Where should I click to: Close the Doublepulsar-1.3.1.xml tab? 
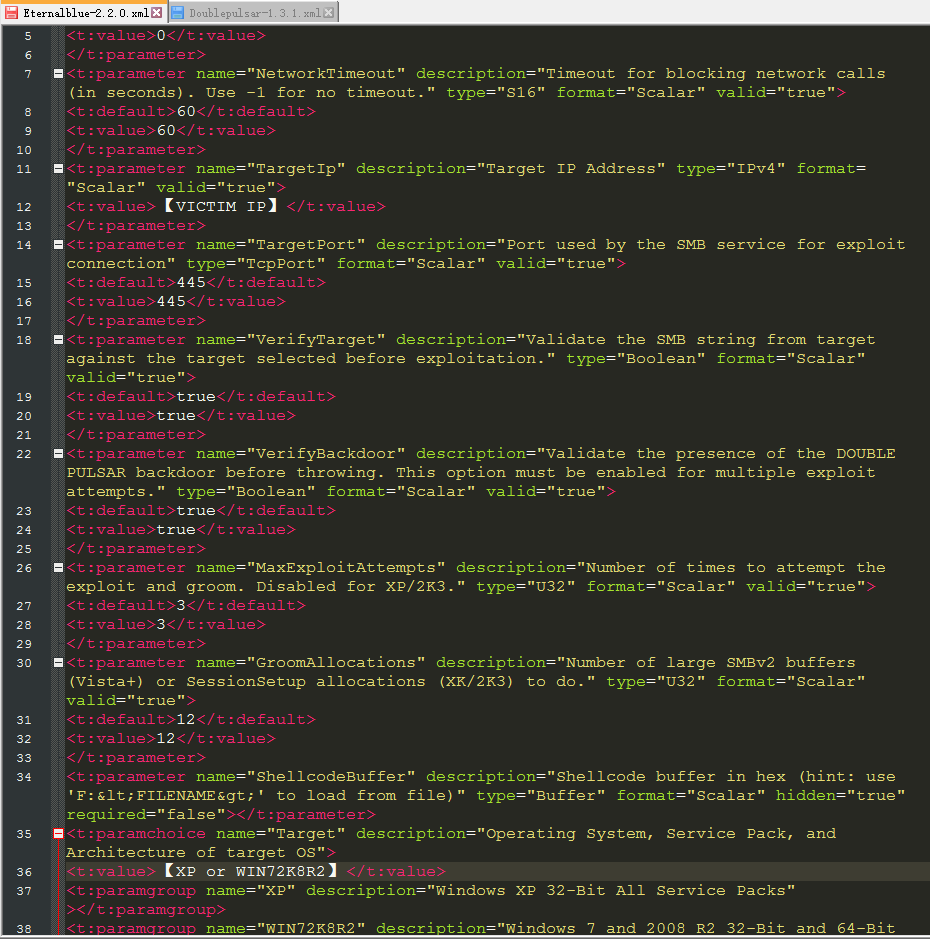329,13
